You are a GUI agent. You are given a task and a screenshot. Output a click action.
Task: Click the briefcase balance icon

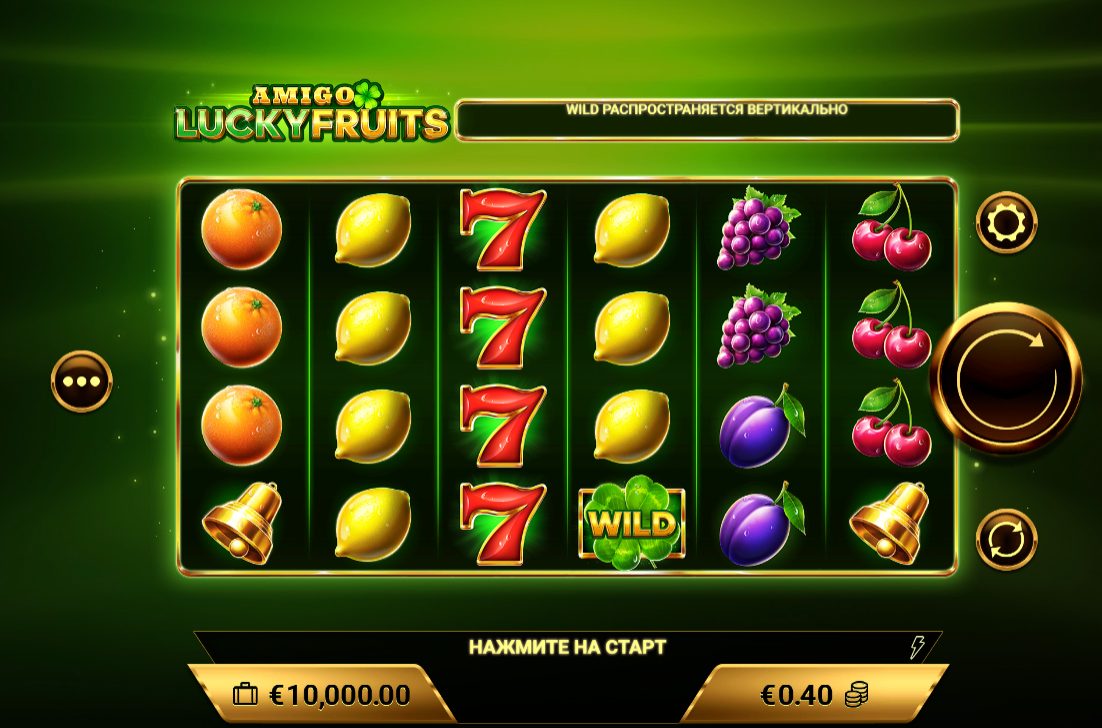(245, 695)
